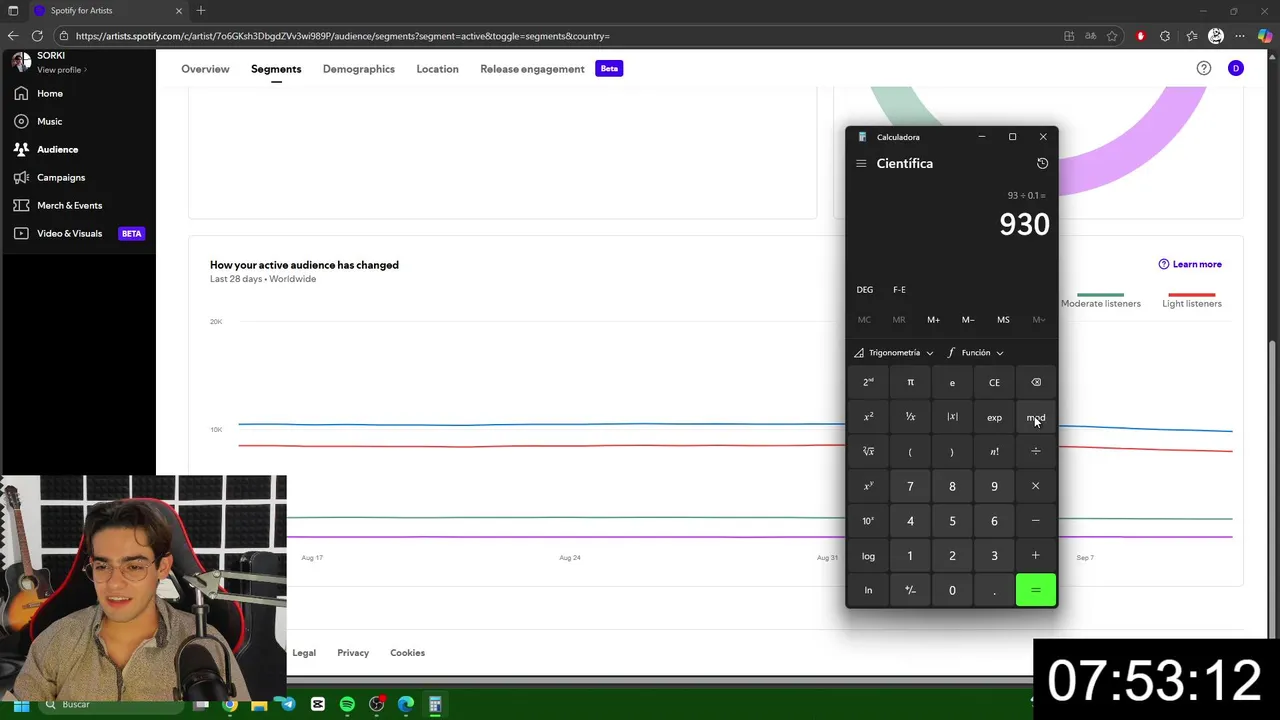Click CE clear entry key
Screen dimensions: 1280x720
(994, 382)
